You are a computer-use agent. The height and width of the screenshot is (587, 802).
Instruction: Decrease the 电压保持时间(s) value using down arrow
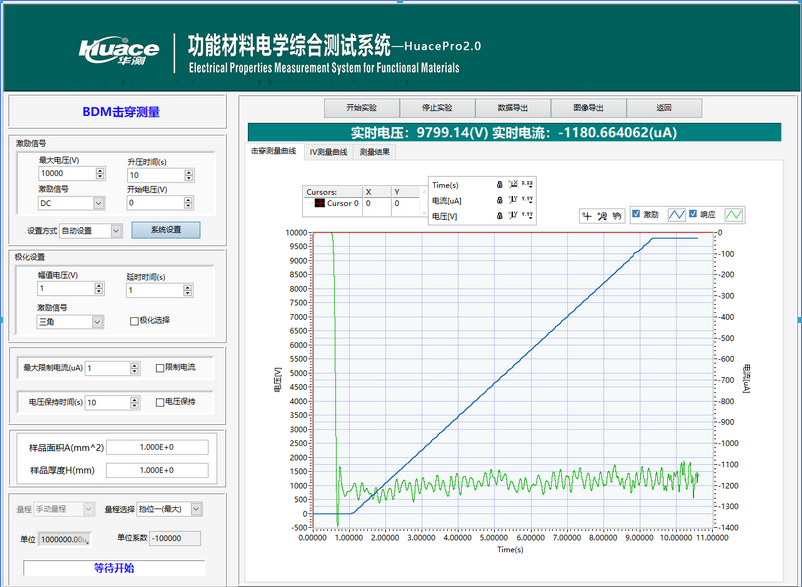tap(135, 406)
